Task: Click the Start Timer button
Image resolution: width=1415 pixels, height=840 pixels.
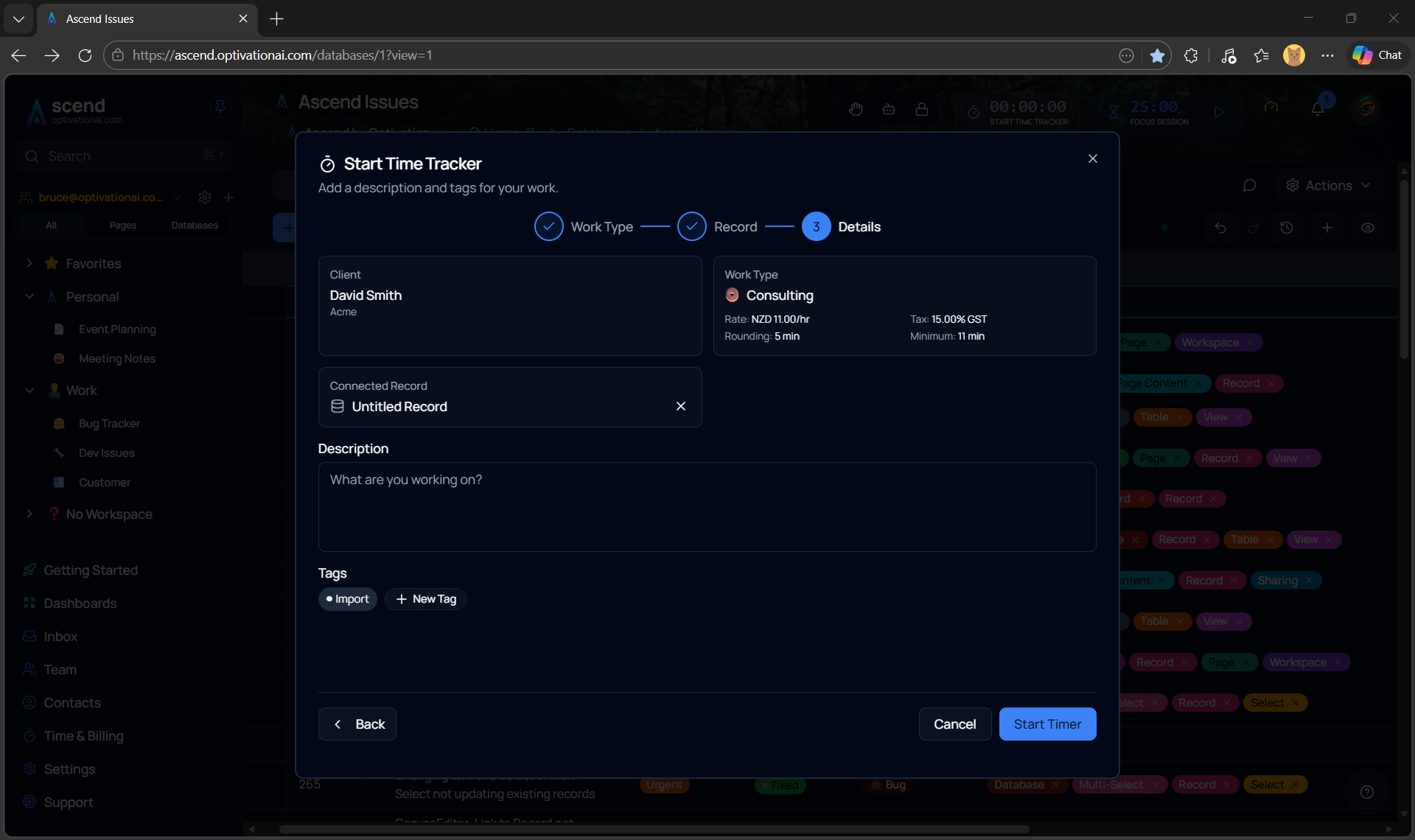Action: 1047,724
